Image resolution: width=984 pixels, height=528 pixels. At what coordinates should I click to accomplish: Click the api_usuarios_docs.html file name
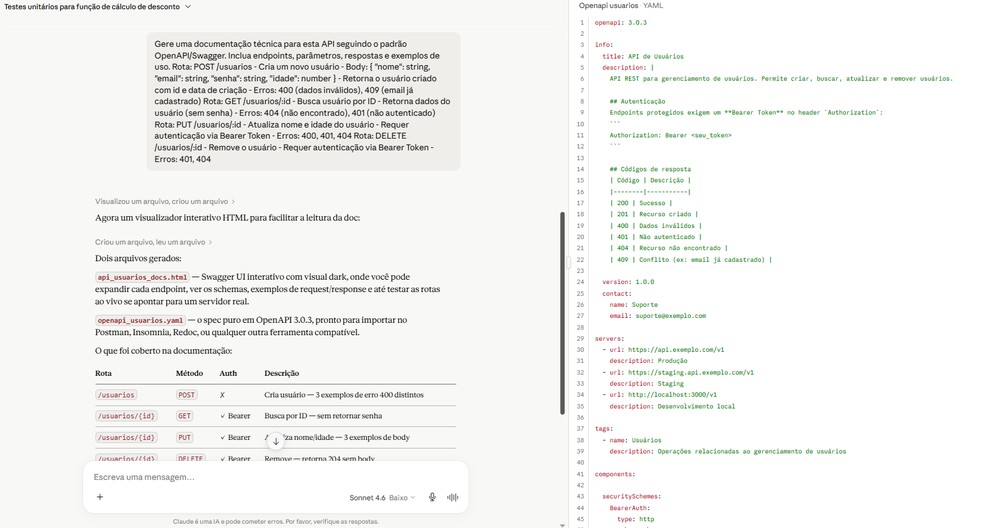coord(142,277)
